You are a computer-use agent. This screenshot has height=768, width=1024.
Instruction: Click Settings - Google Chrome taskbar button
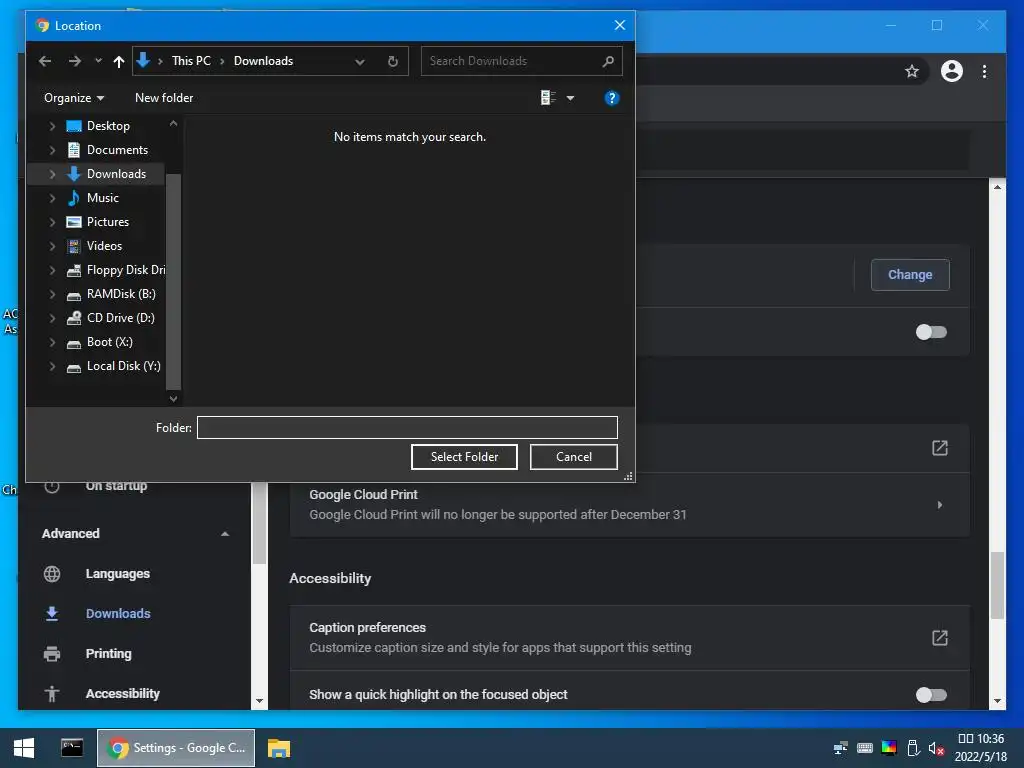tap(176, 748)
